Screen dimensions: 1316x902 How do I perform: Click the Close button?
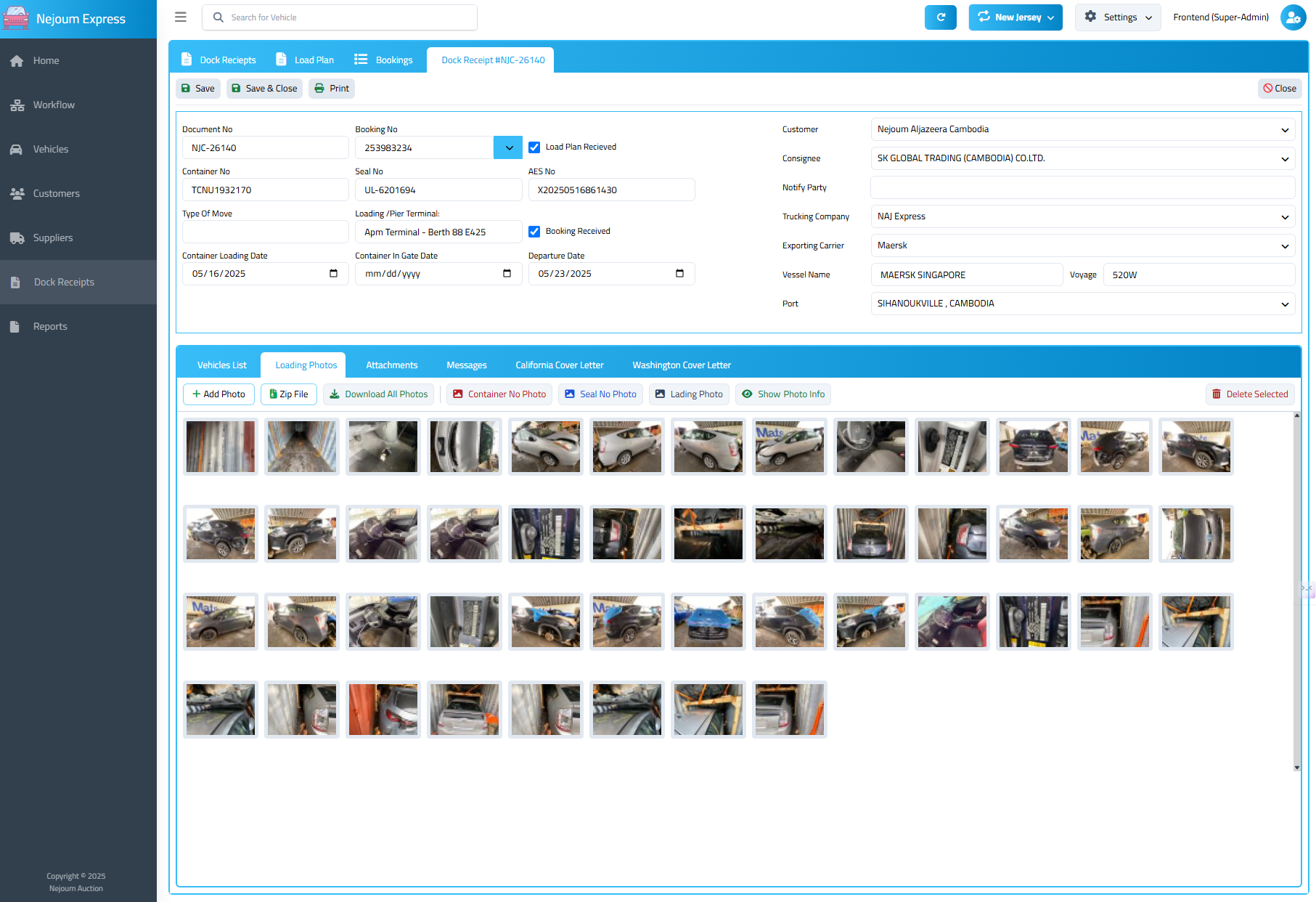point(1280,89)
